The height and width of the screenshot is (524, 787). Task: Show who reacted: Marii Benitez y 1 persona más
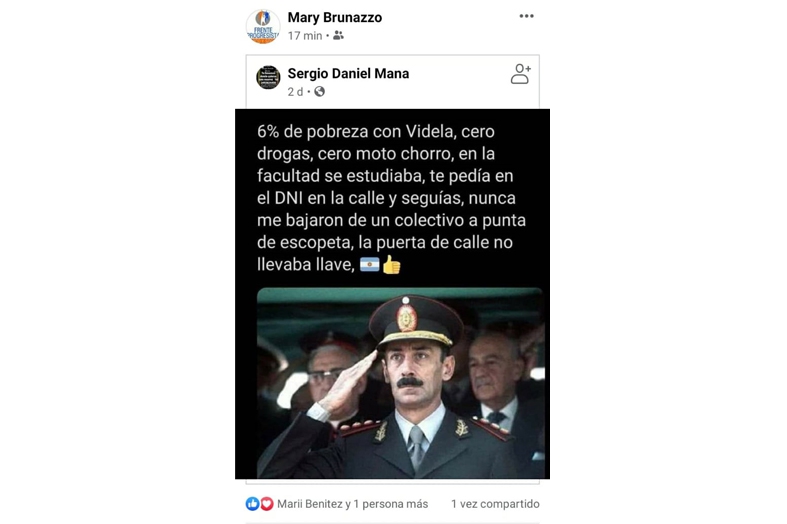(352, 504)
